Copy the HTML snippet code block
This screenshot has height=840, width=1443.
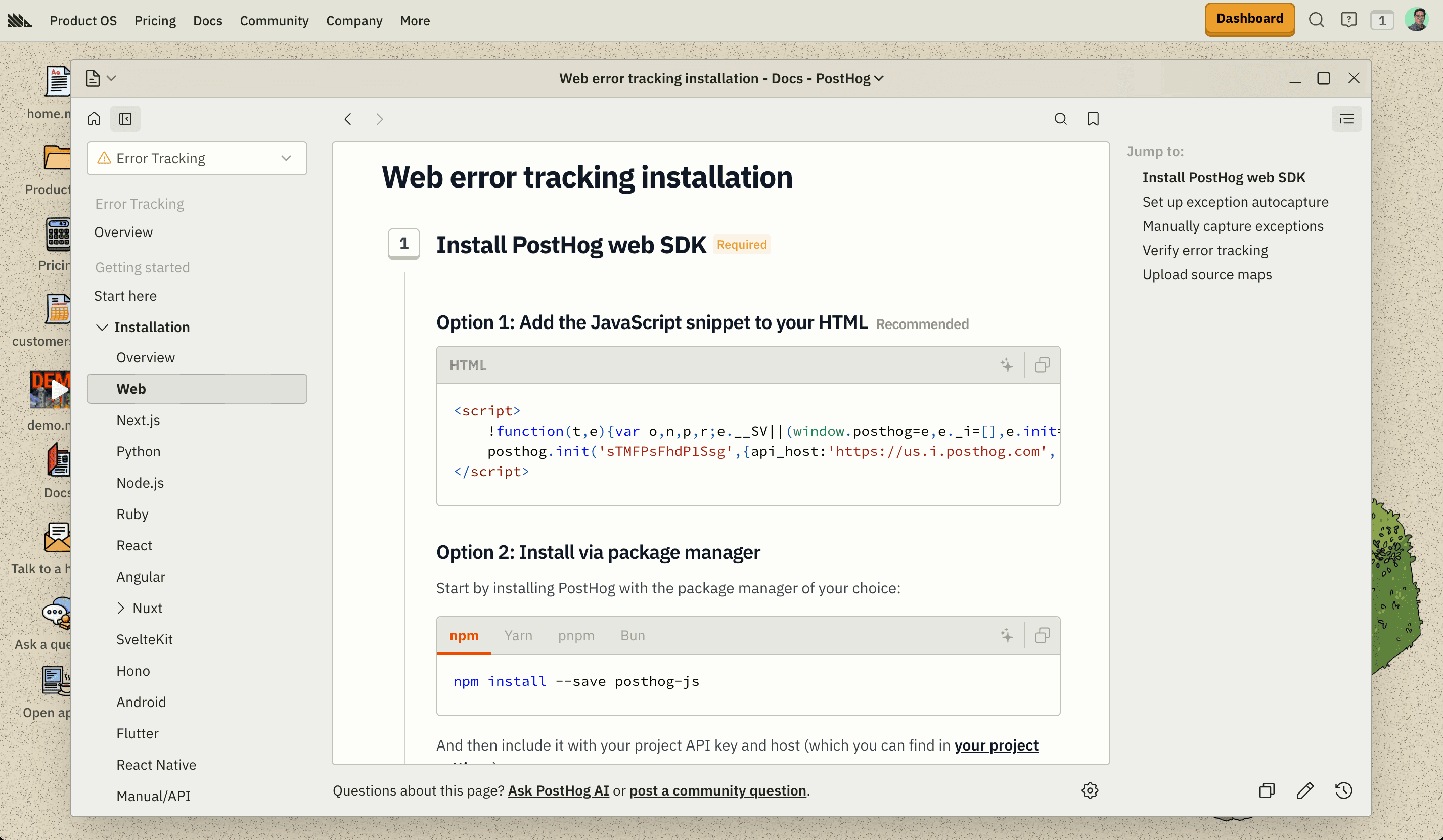[x=1042, y=365]
